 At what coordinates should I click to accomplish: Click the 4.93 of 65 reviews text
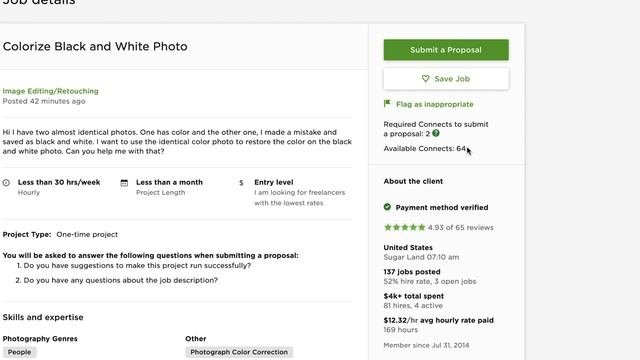click(x=460, y=227)
